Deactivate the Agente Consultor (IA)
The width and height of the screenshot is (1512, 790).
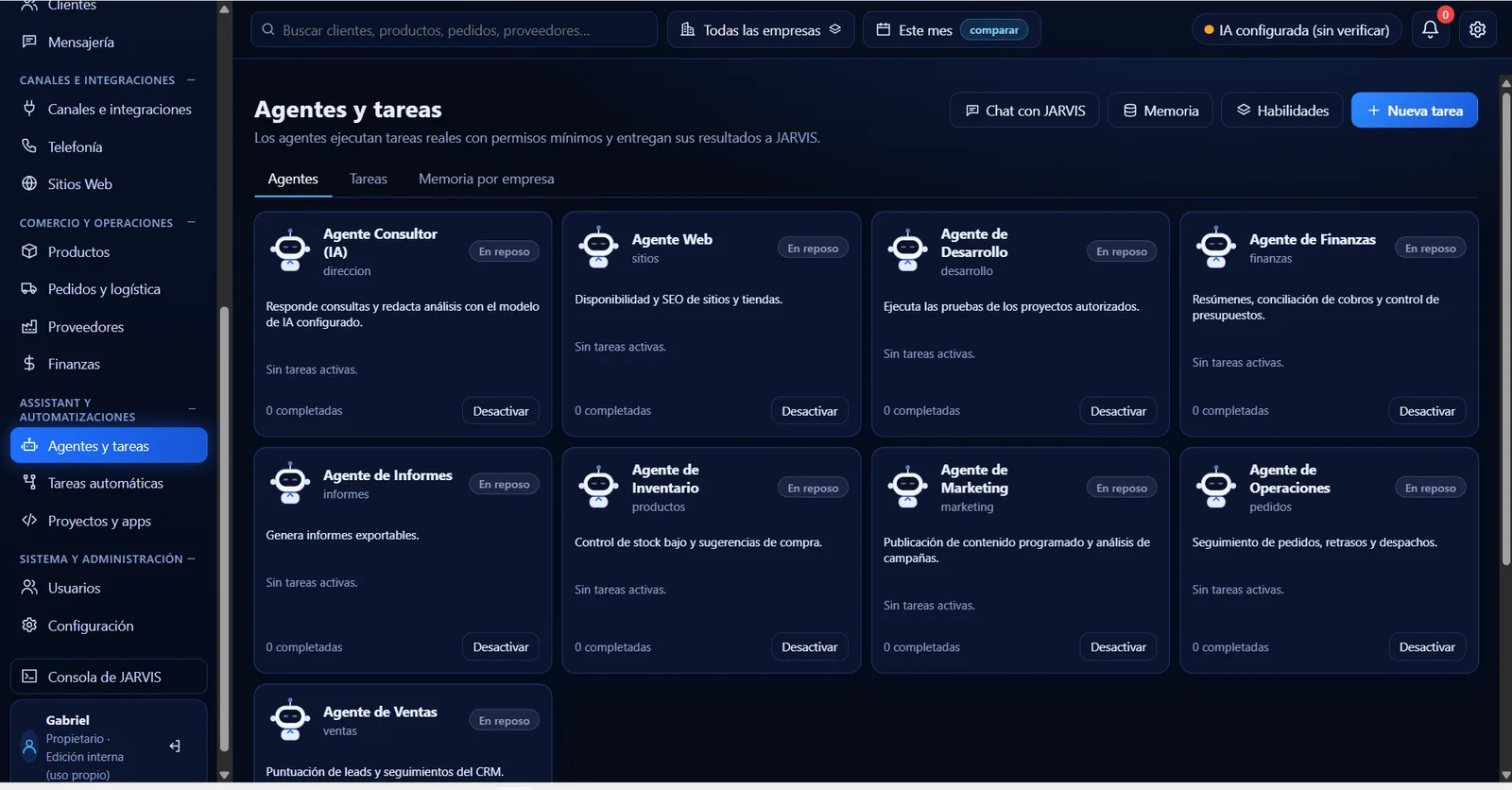(x=501, y=411)
